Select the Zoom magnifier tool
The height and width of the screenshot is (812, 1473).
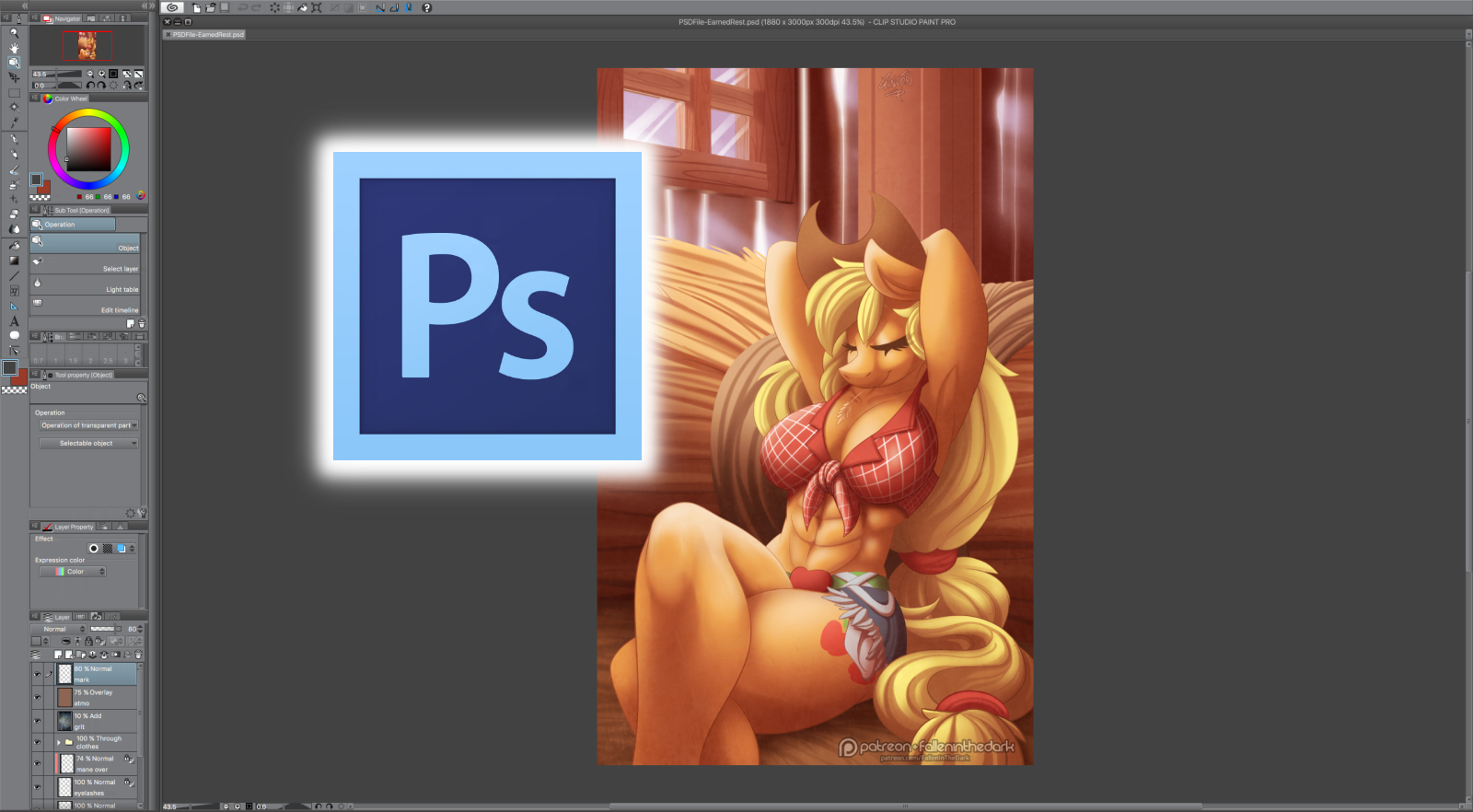point(14,33)
